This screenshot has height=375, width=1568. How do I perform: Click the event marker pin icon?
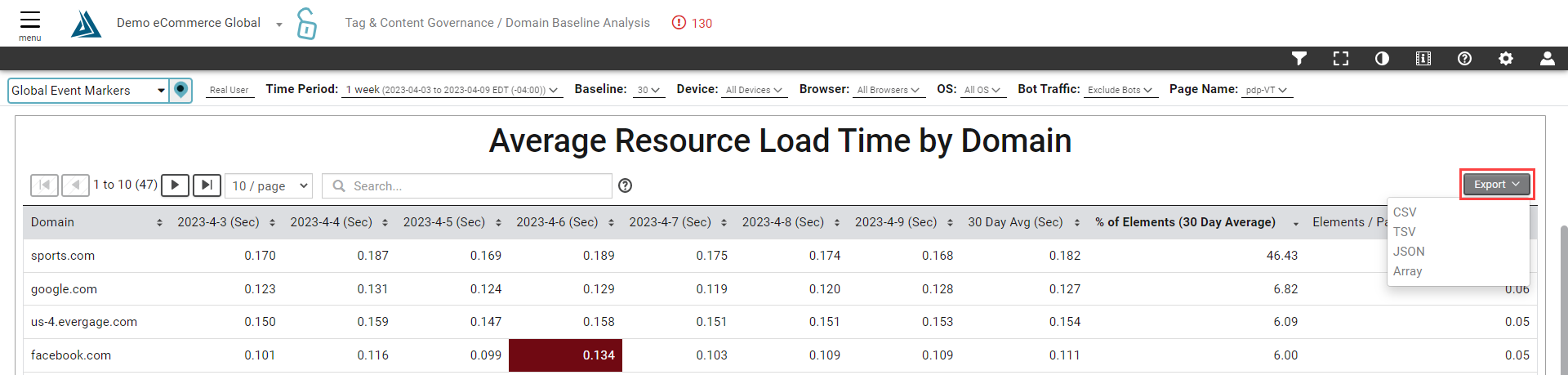[x=180, y=90]
